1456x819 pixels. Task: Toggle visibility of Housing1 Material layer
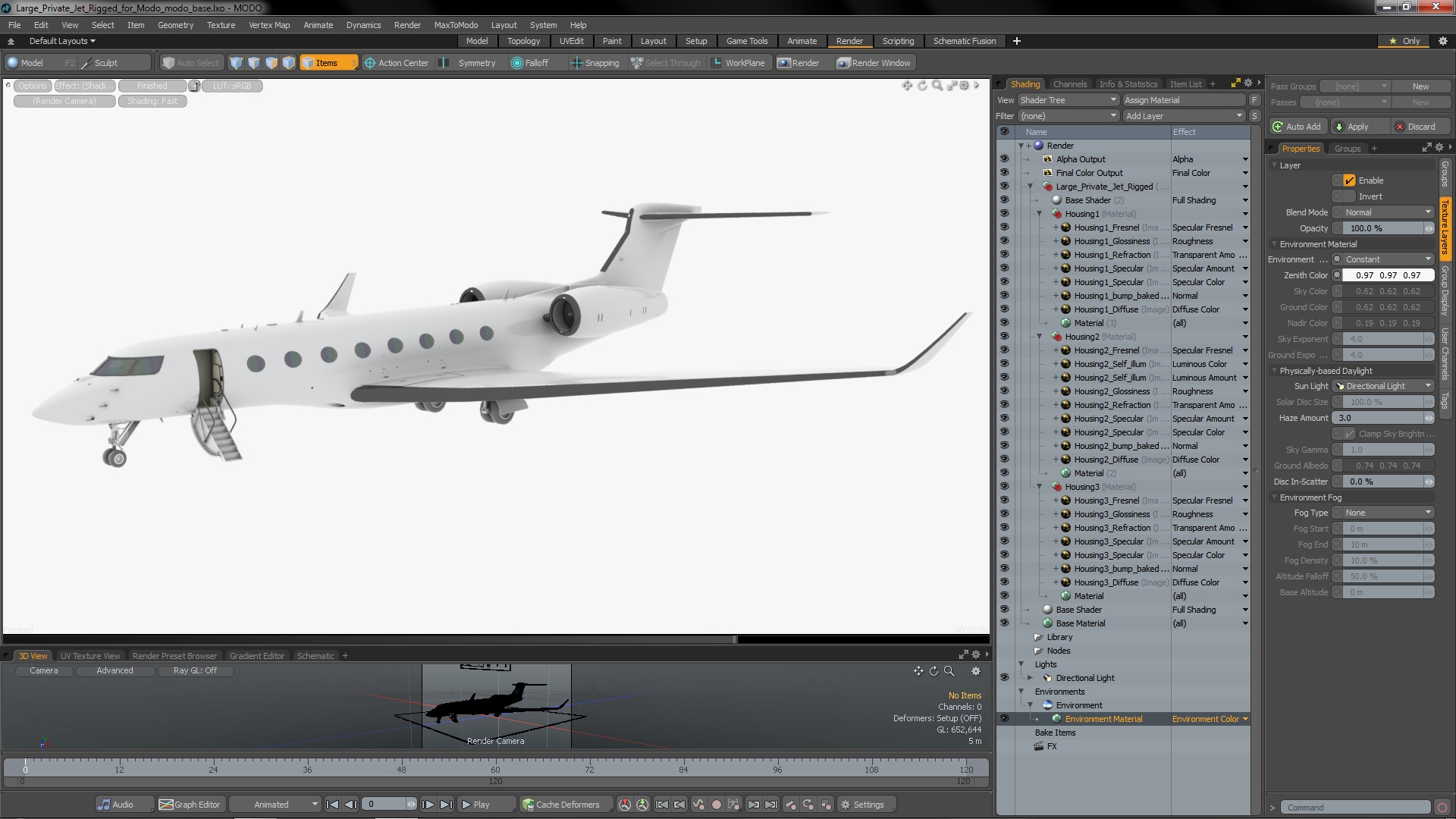[x=1003, y=213]
